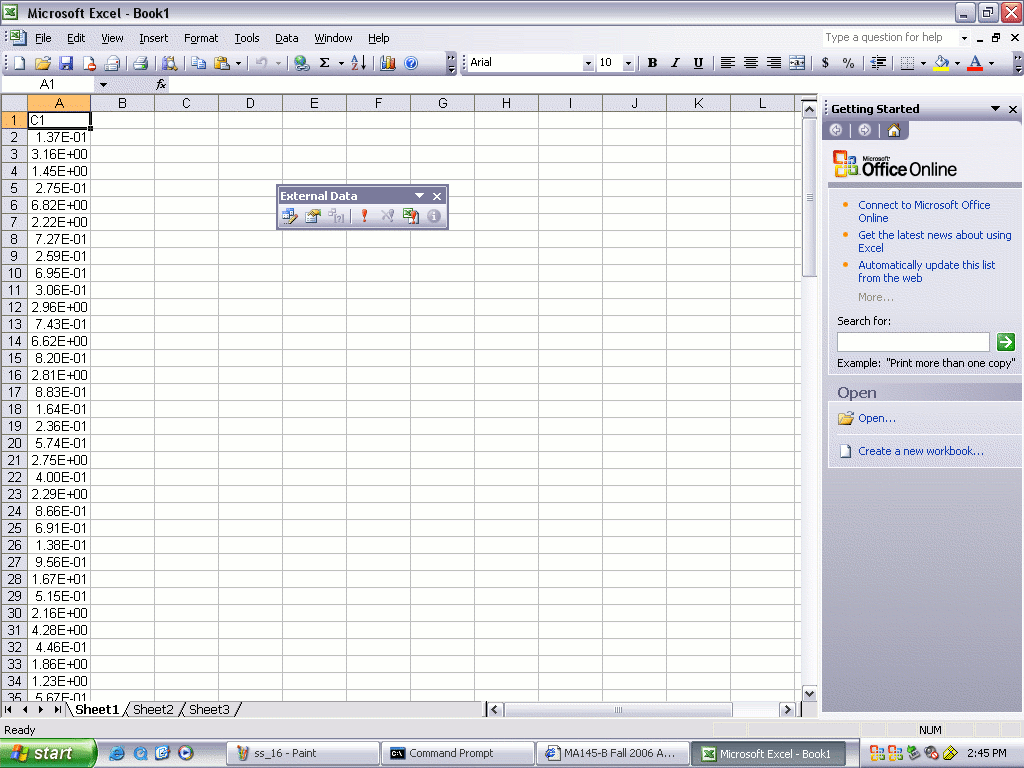The width and height of the screenshot is (1024, 768).
Task: Click the Merge and Center icon
Action: pos(797,63)
